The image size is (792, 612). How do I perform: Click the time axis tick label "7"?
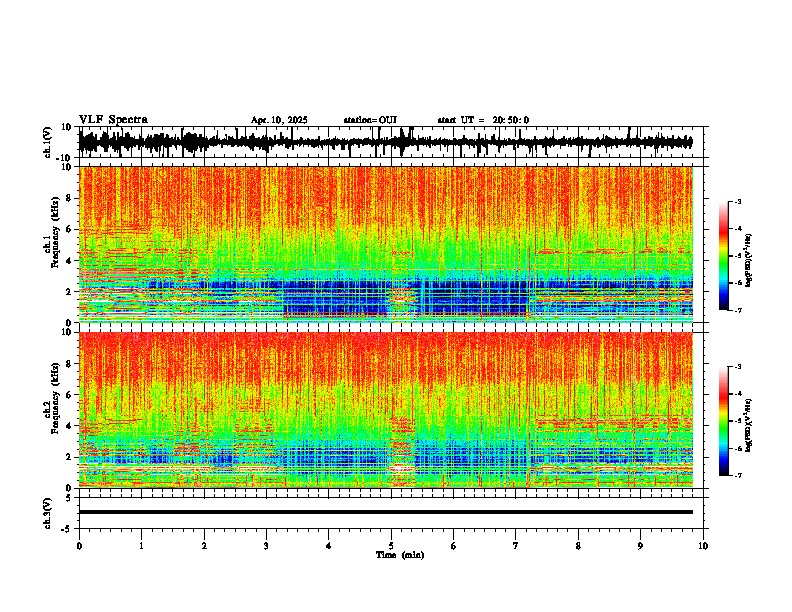[516, 546]
